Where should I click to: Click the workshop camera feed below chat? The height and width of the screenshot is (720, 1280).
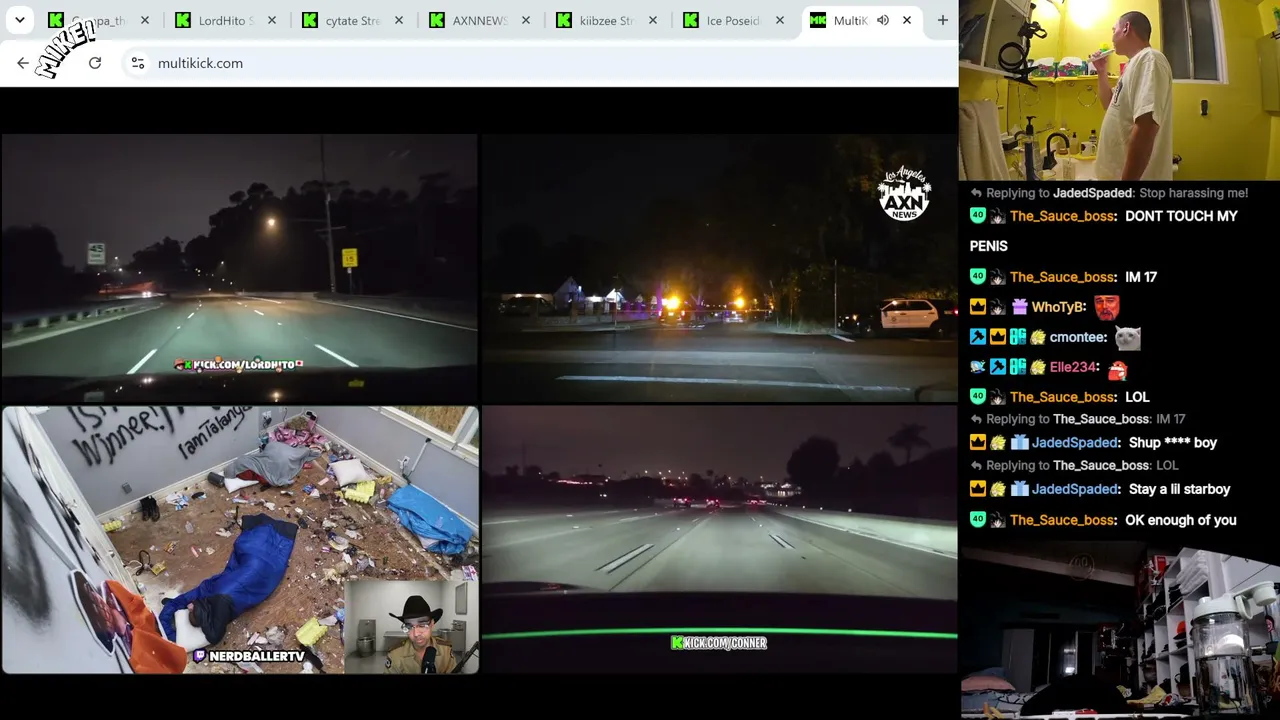(x=1119, y=630)
